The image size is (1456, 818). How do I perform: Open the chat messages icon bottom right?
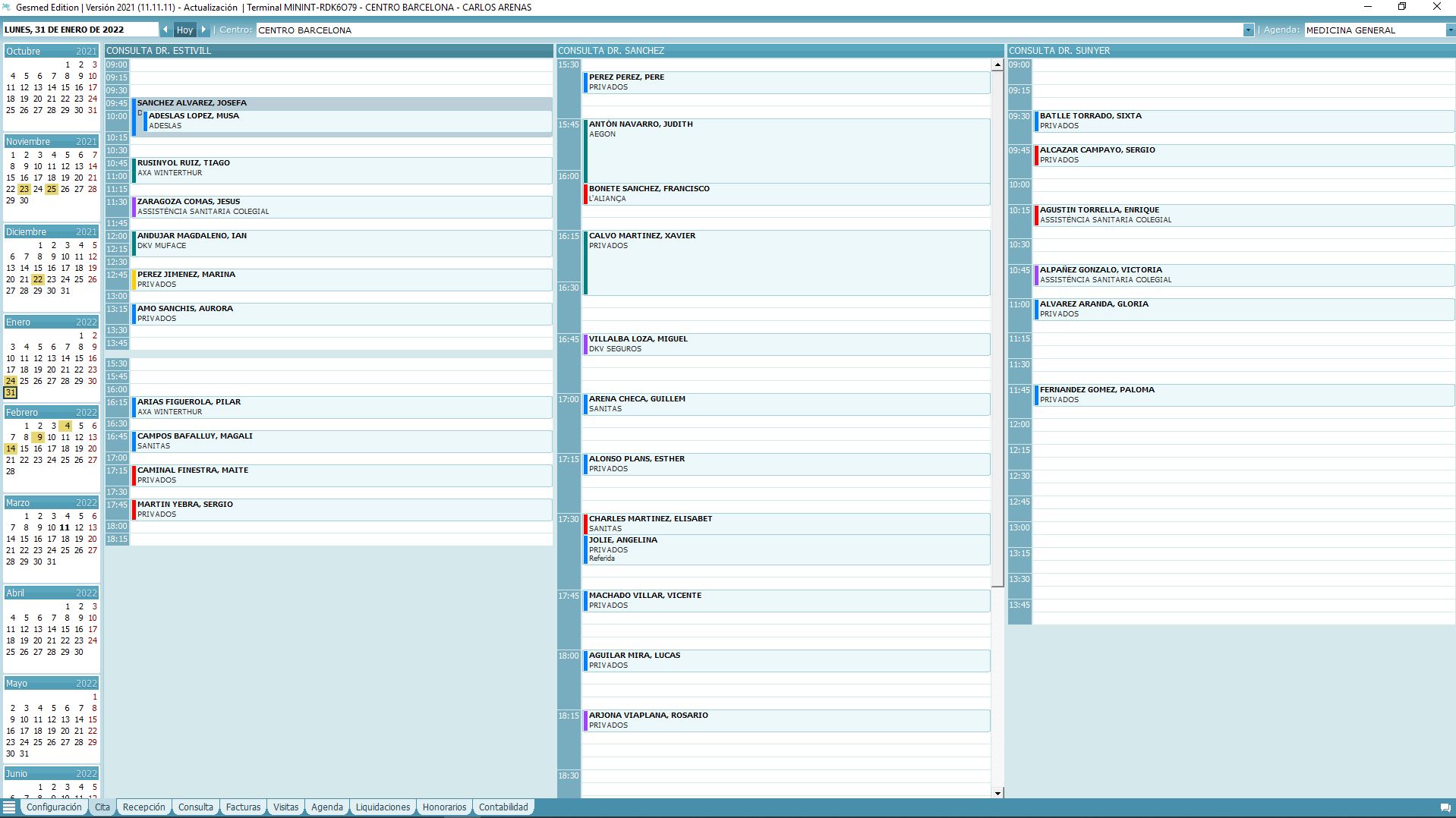1445,807
